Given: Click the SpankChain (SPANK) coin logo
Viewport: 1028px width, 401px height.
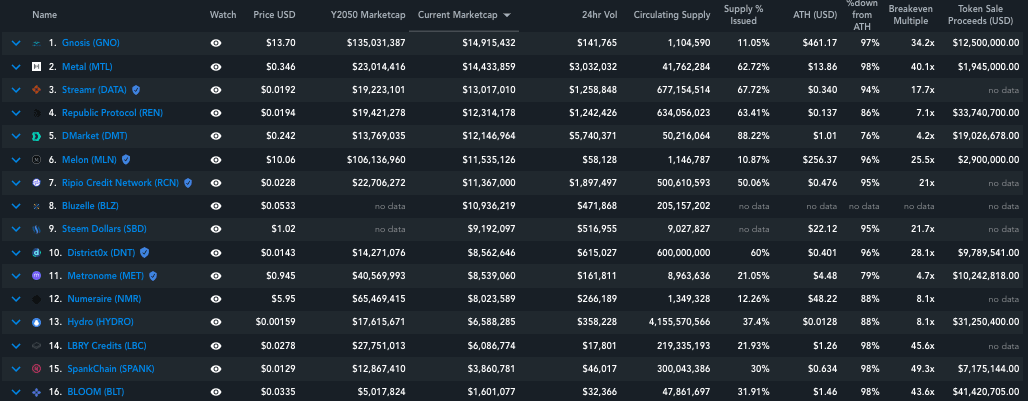Looking at the screenshot, I should [37, 369].
